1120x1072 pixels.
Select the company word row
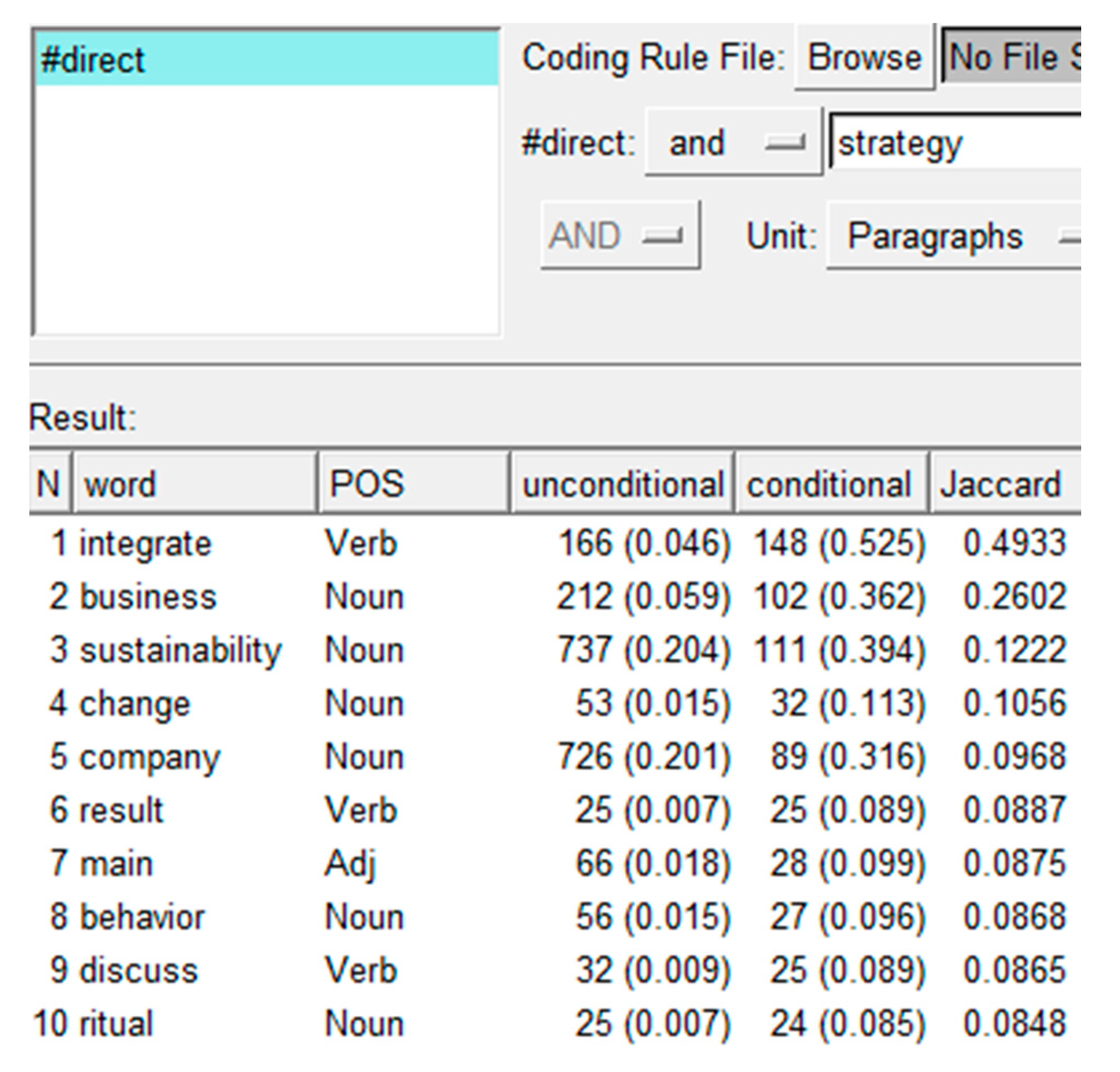click(150, 757)
